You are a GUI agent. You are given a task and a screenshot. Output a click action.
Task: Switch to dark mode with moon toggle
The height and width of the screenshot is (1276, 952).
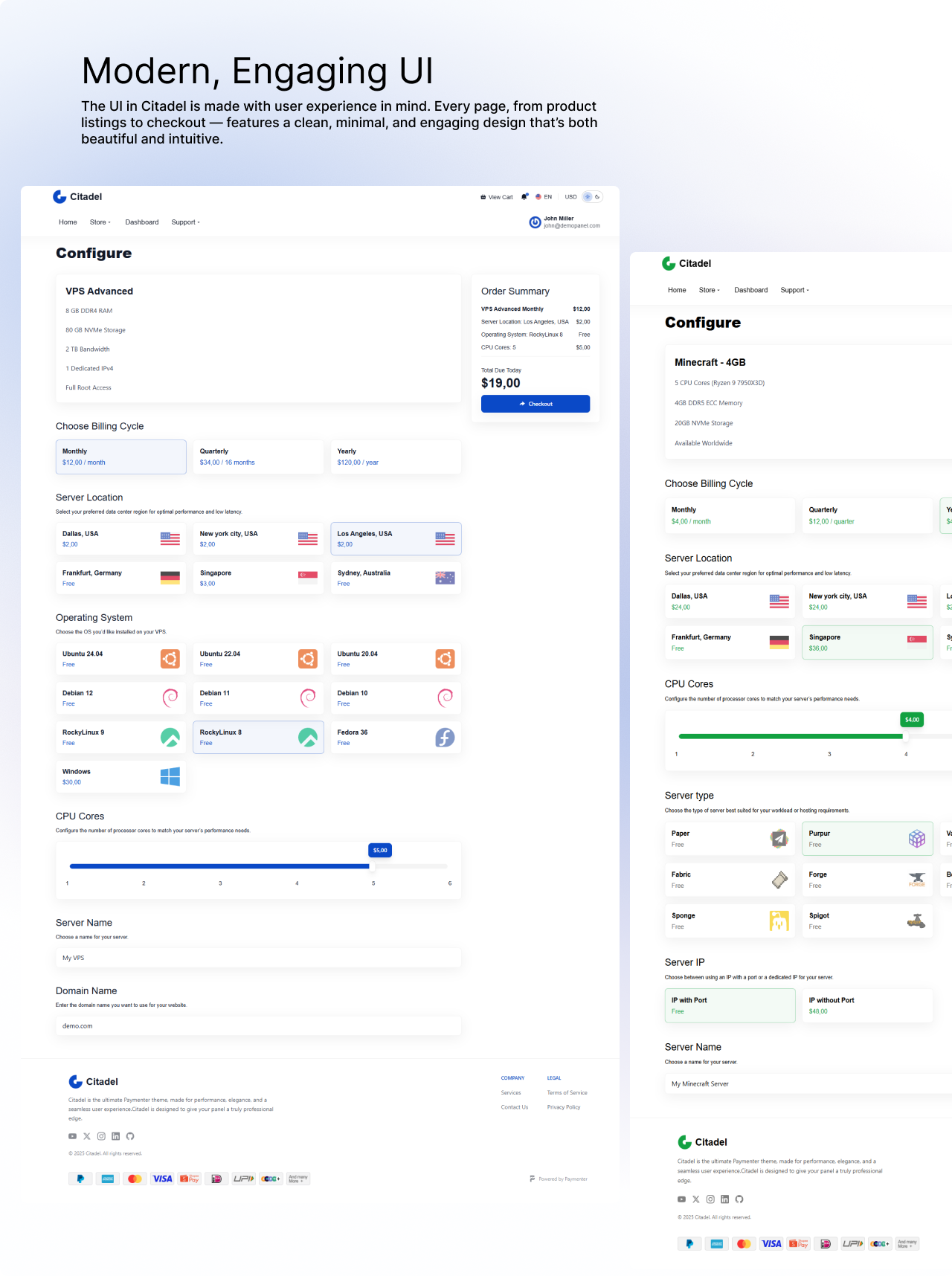(597, 197)
